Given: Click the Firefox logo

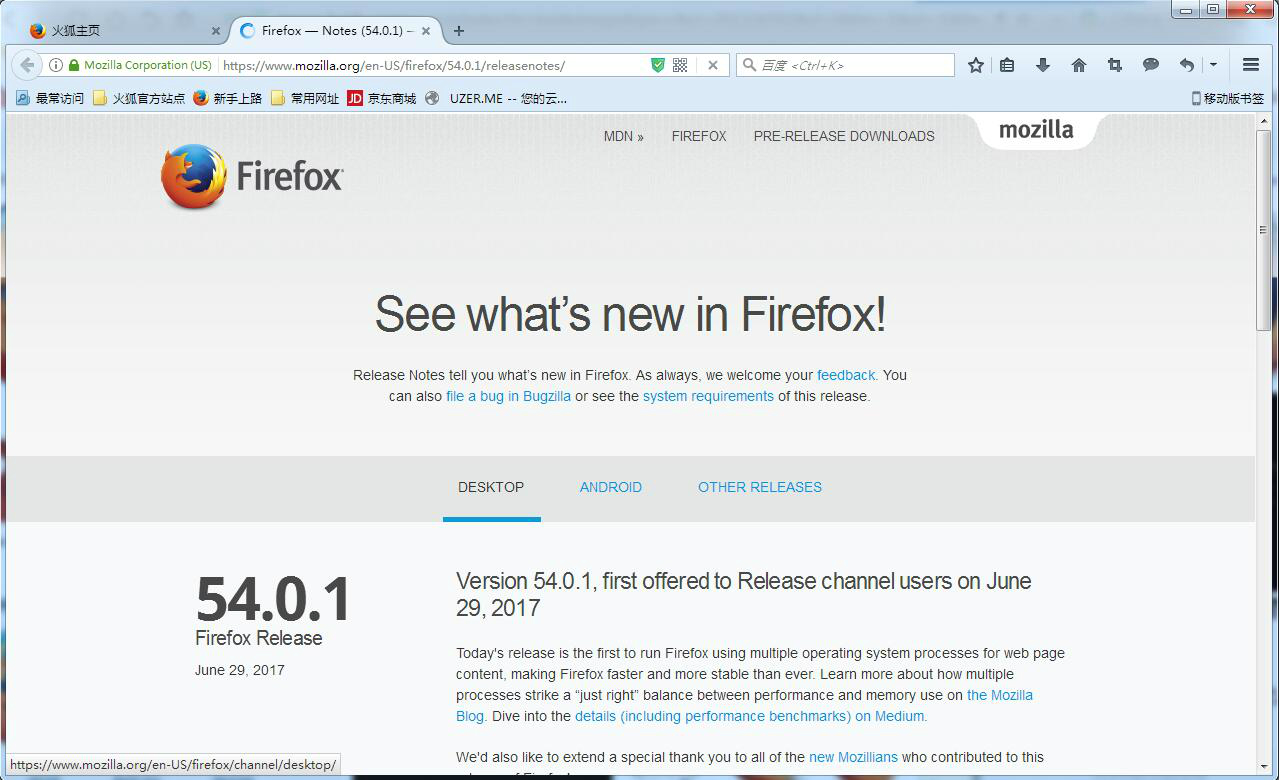Looking at the screenshot, I should 252,177.
